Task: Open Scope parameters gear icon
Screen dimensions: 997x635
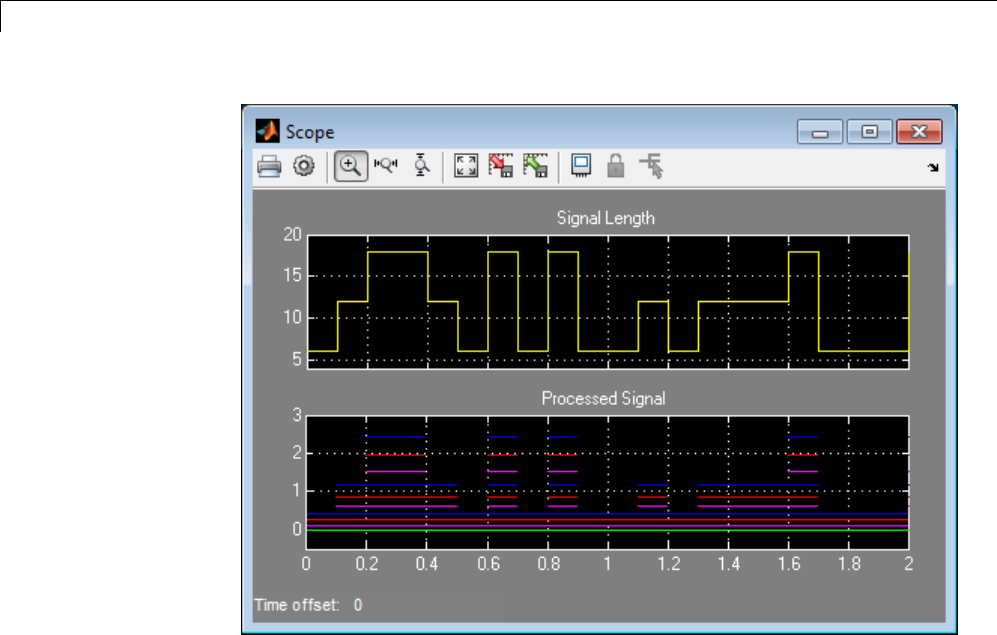Action: tap(303, 167)
